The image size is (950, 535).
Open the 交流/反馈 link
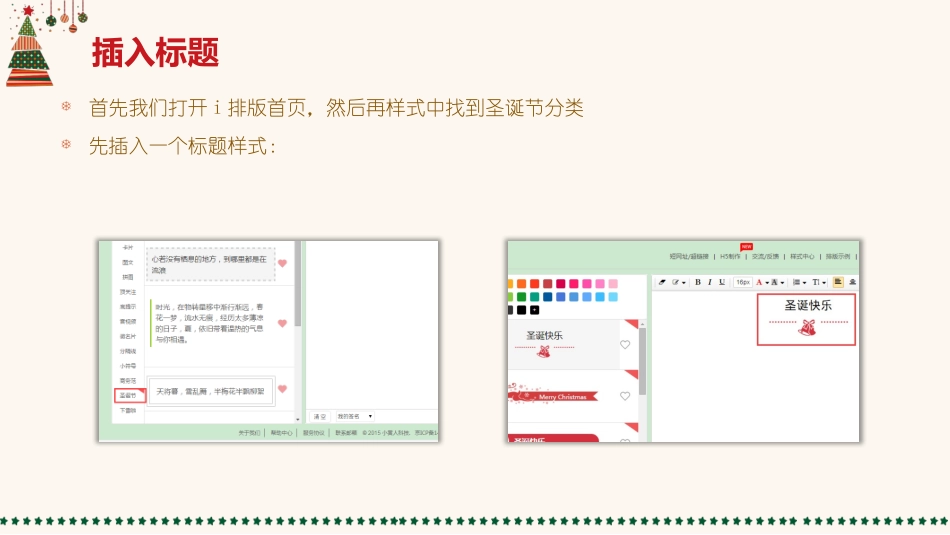(x=765, y=257)
